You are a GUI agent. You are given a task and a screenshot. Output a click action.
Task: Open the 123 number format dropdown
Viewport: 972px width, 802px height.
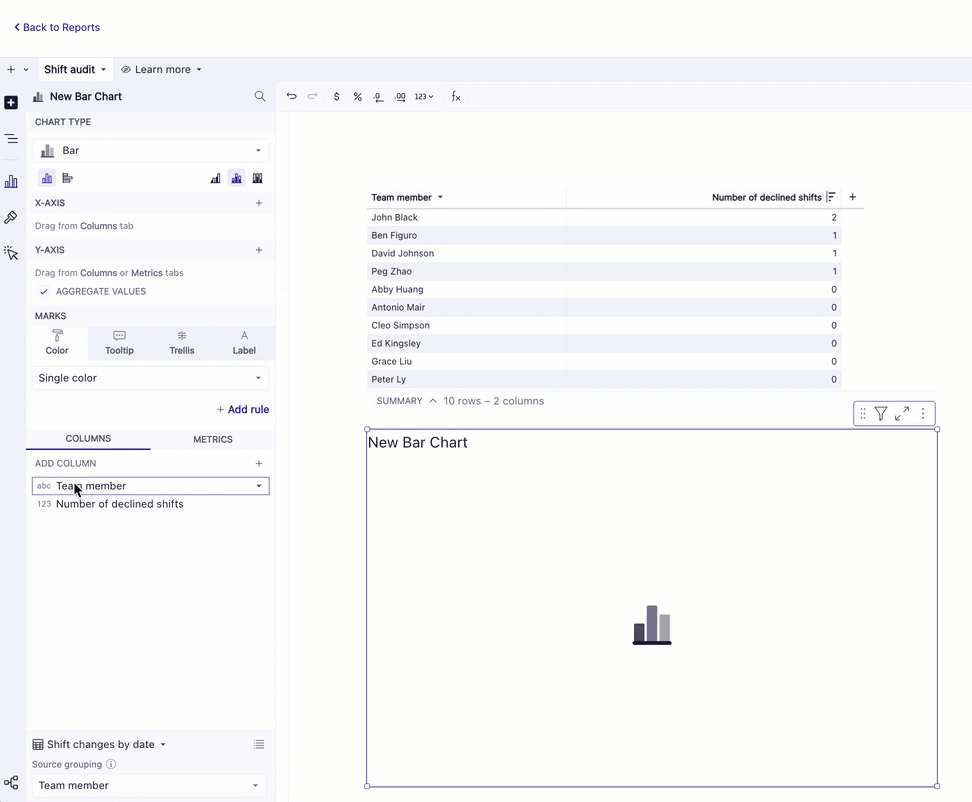[x=424, y=97]
